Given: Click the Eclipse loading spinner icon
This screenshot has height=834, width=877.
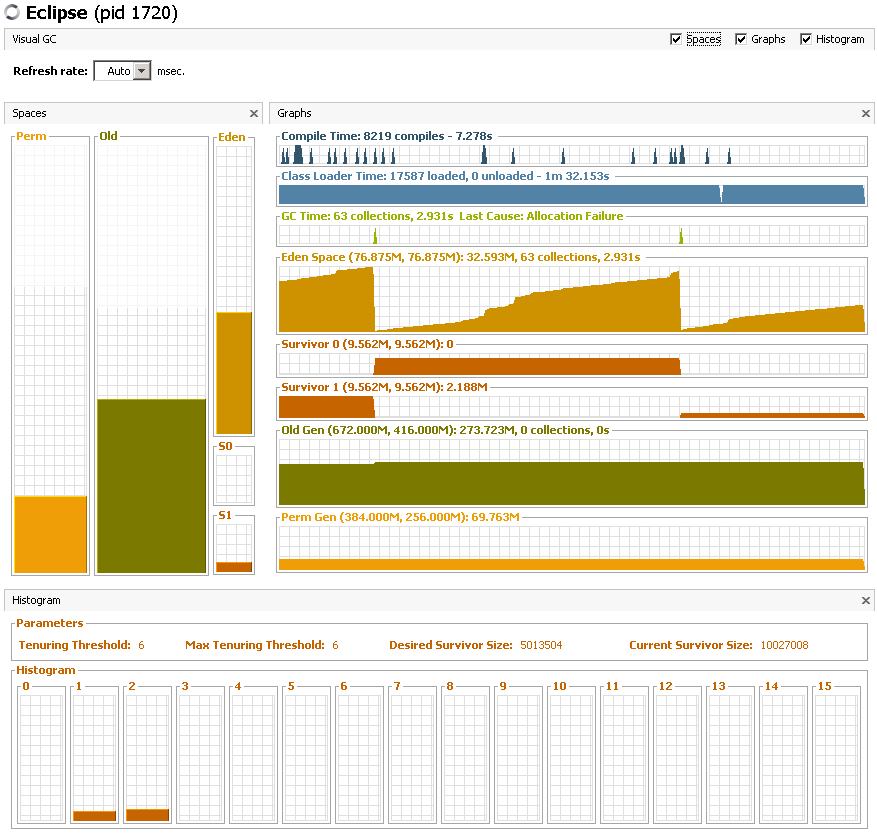Looking at the screenshot, I should point(12,12).
